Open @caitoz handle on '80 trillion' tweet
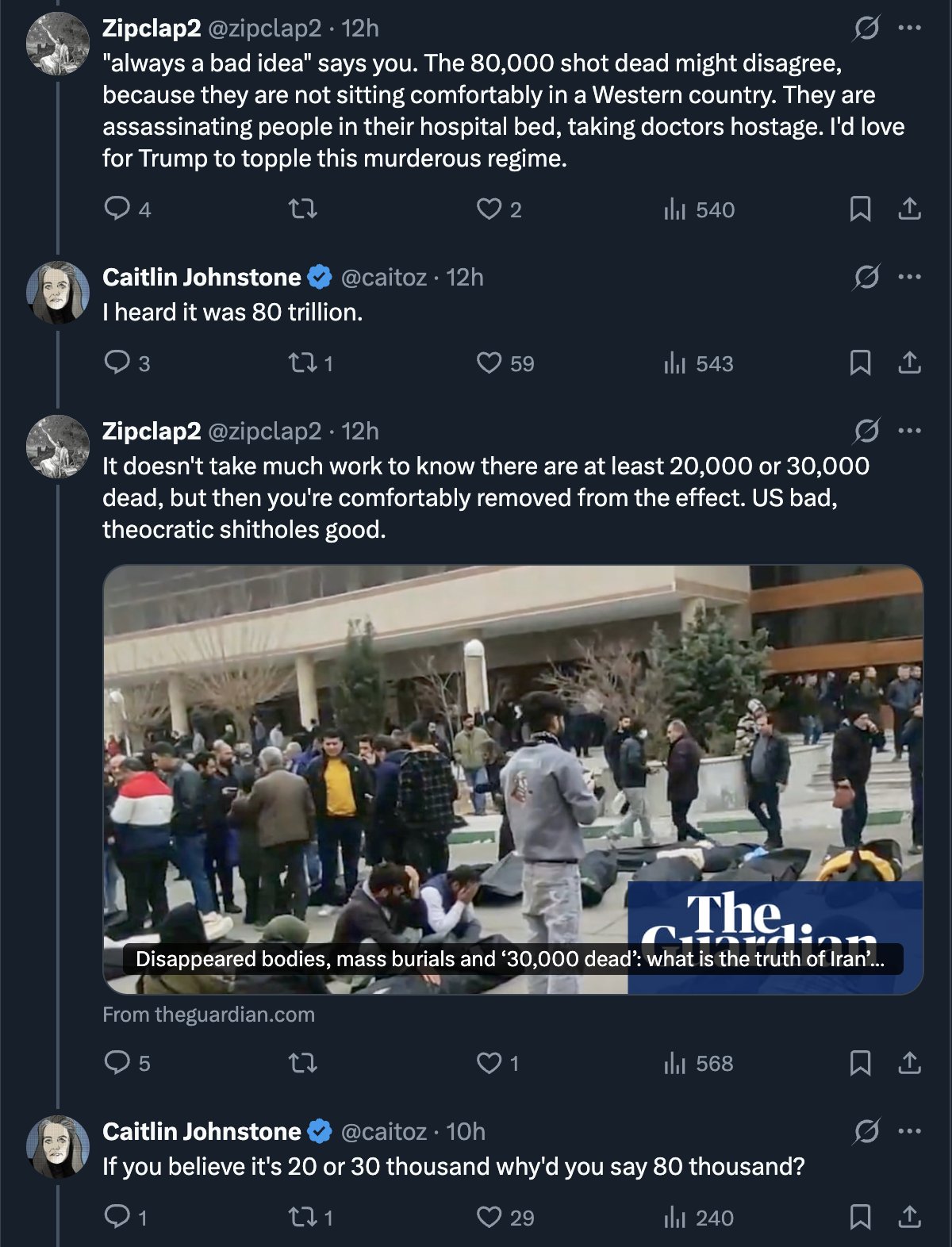This screenshot has height=1247, width=952. [x=384, y=278]
